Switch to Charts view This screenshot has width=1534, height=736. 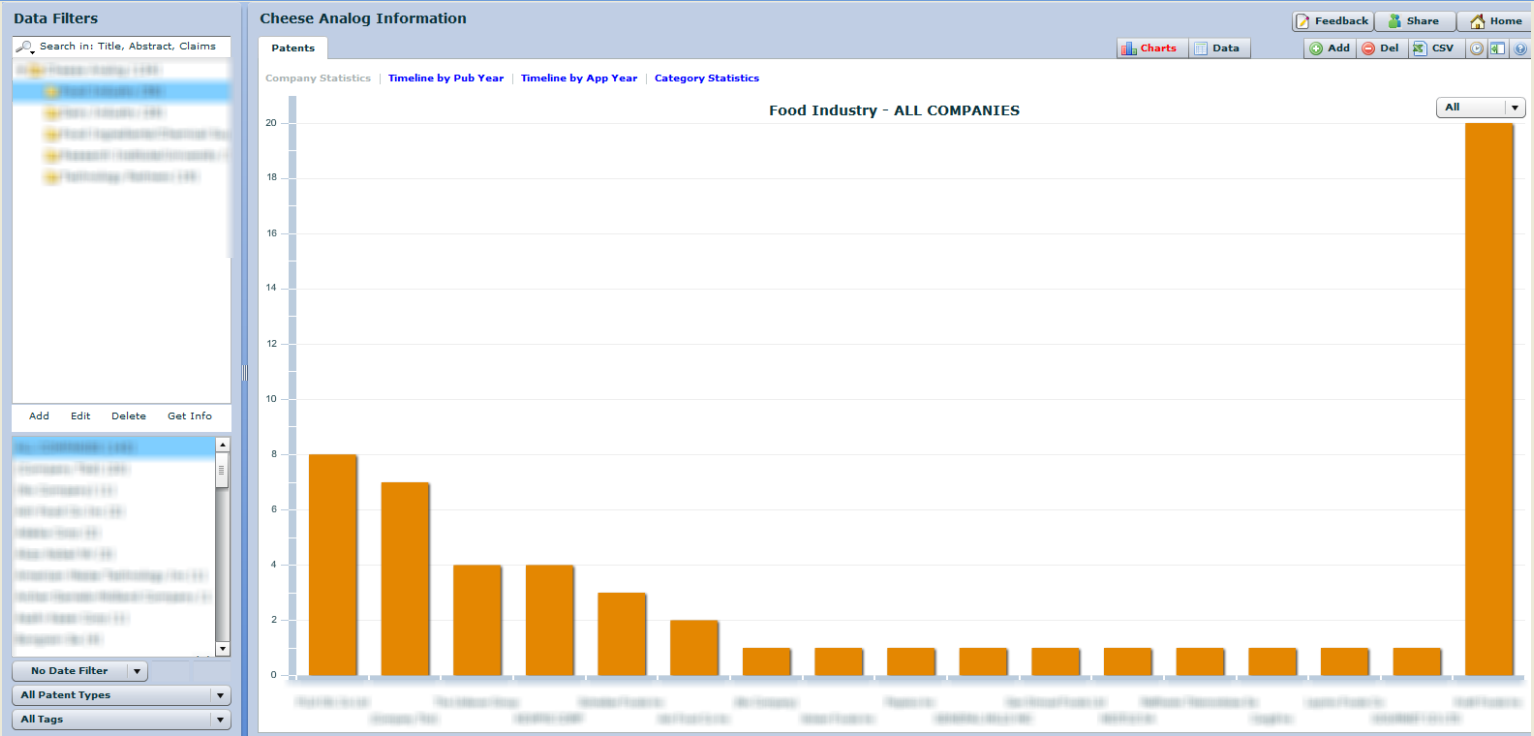(1150, 48)
